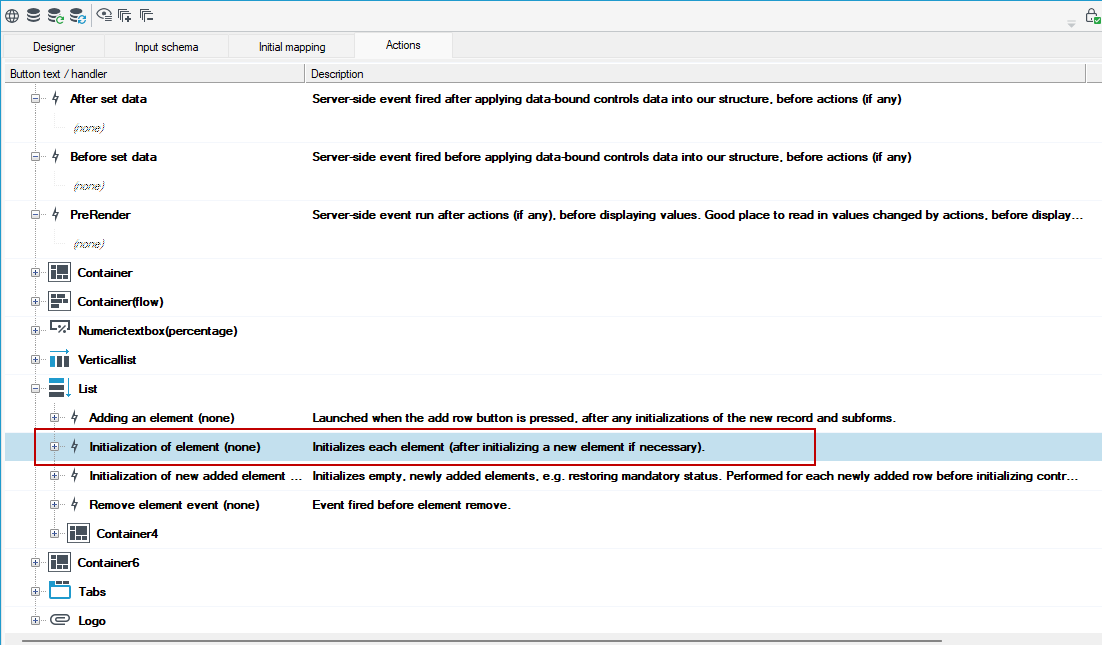Expand the Container(flow) node

point(35,301)
